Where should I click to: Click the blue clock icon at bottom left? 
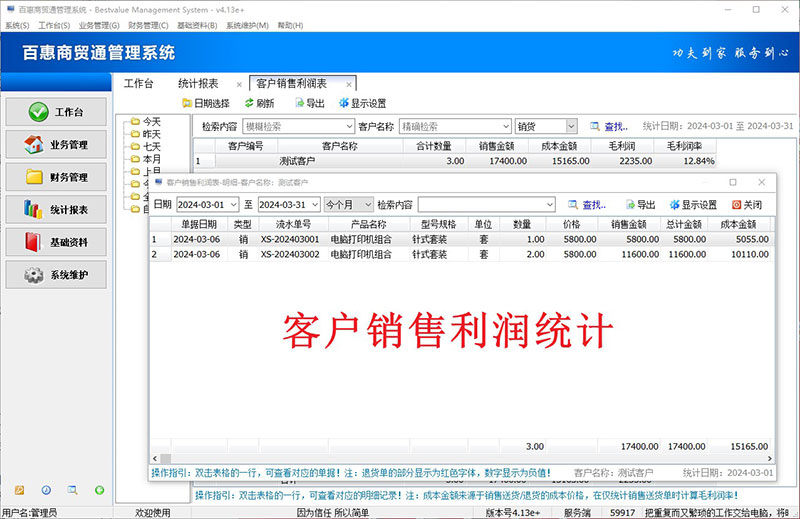46,490
